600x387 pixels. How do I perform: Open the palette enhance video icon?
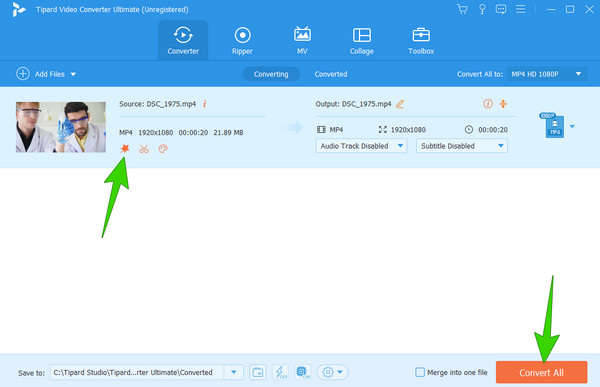163,149
